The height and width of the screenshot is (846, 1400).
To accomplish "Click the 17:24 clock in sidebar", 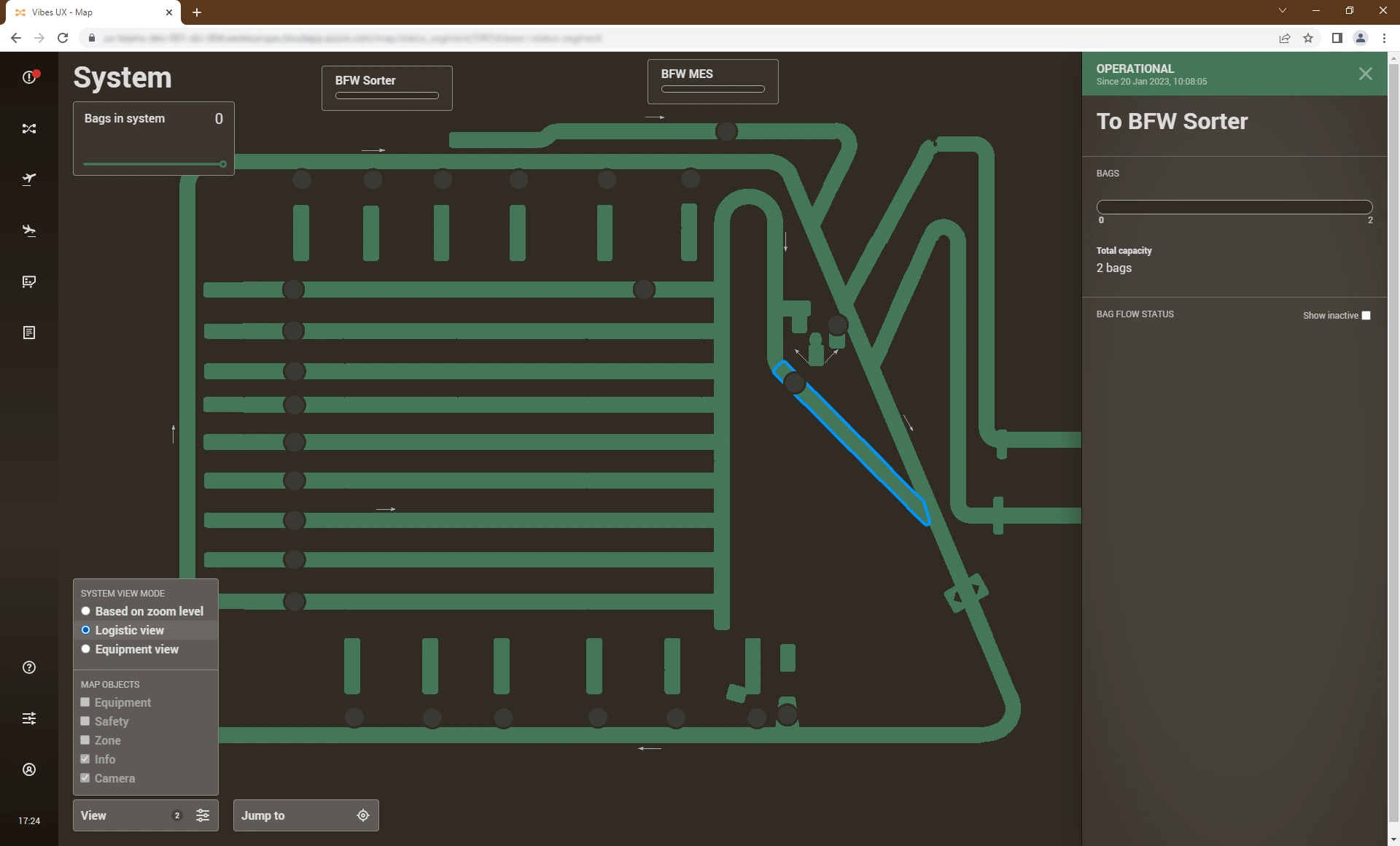I will pyautogui.click(x=29, y=821).
